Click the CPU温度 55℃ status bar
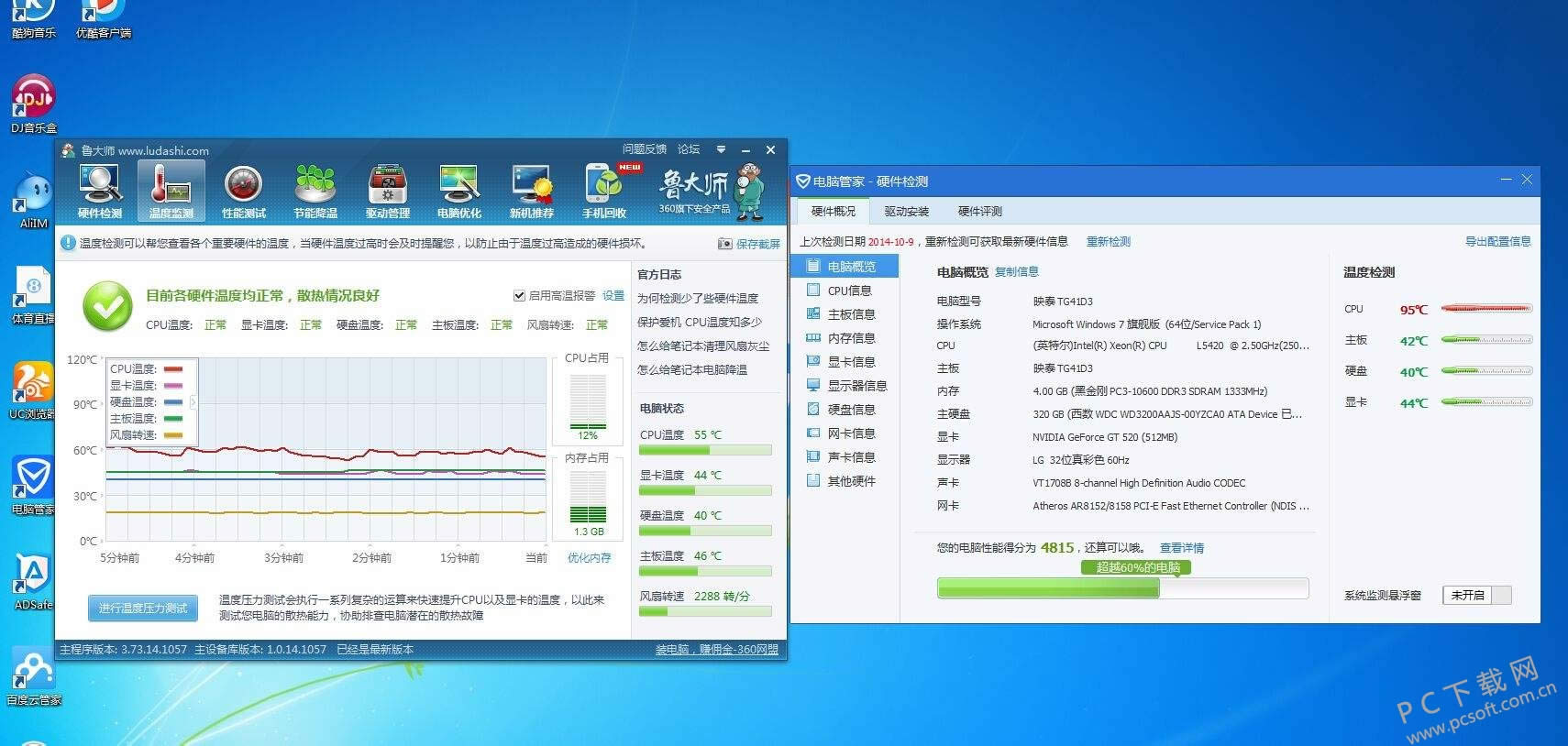Screen dimensions: 1568x746 click(705, 450)
